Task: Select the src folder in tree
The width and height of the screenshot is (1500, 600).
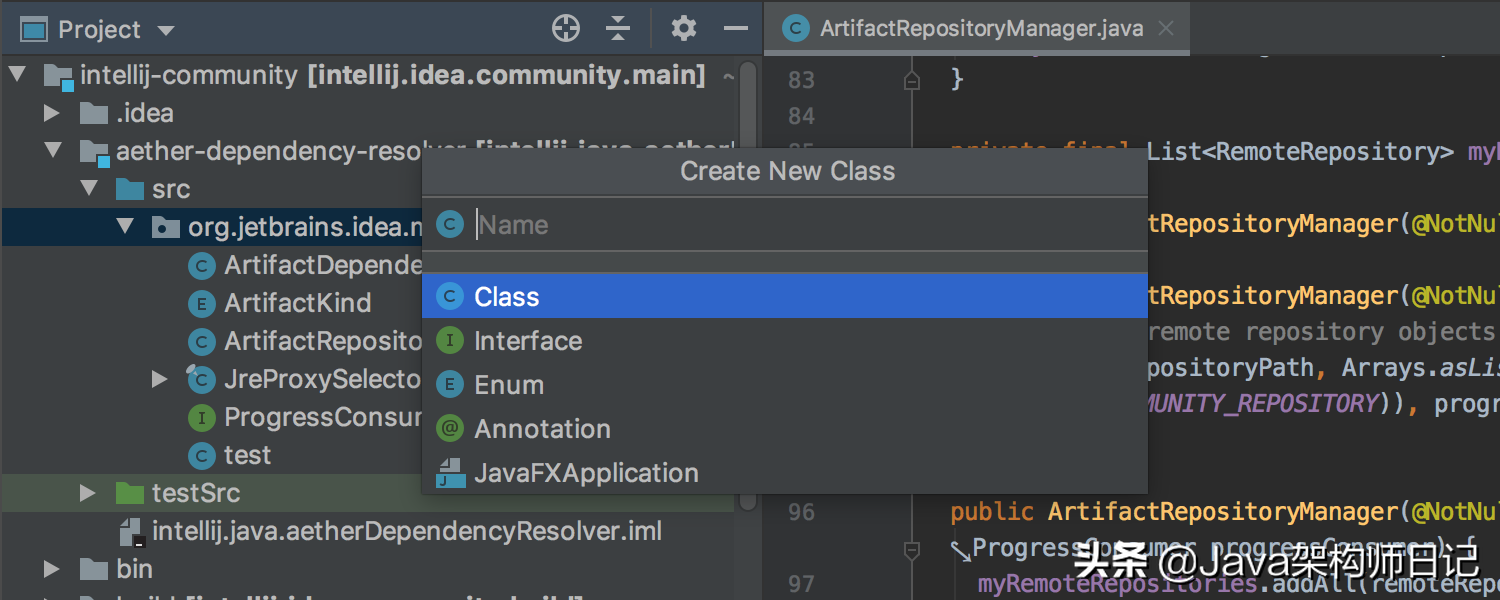Action: [171, 189]
